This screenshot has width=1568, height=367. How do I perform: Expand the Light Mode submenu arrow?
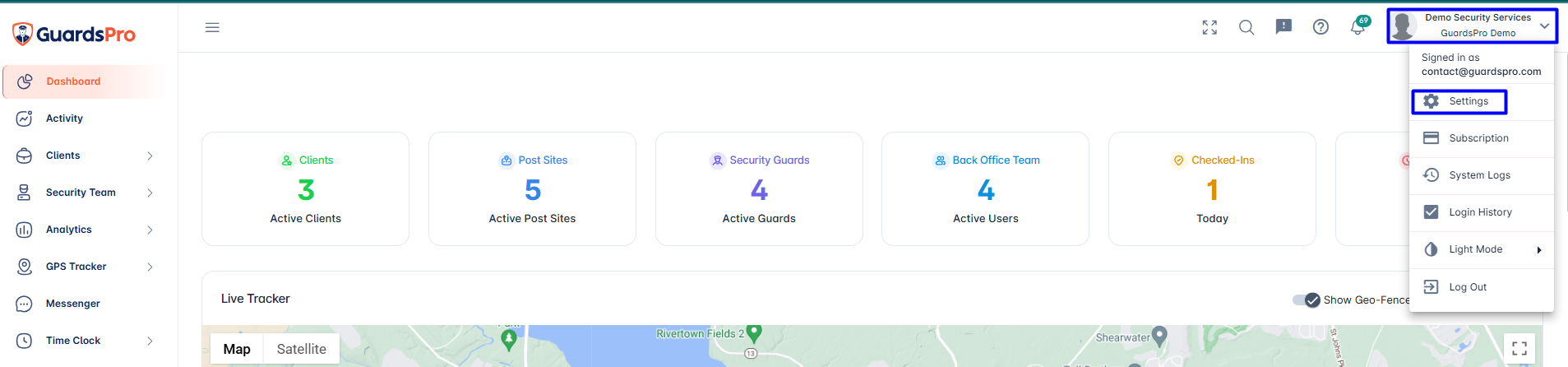1539,250
